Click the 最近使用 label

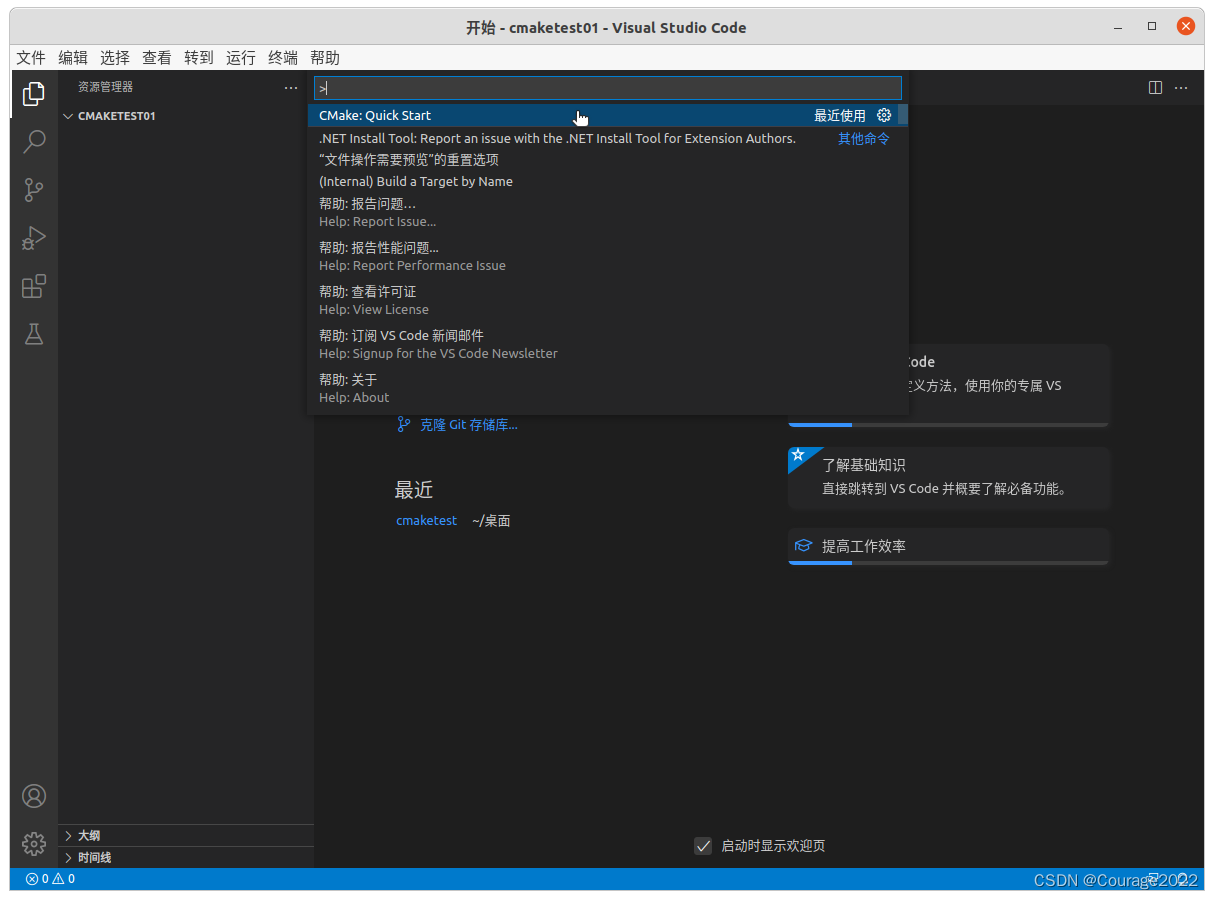840,116
